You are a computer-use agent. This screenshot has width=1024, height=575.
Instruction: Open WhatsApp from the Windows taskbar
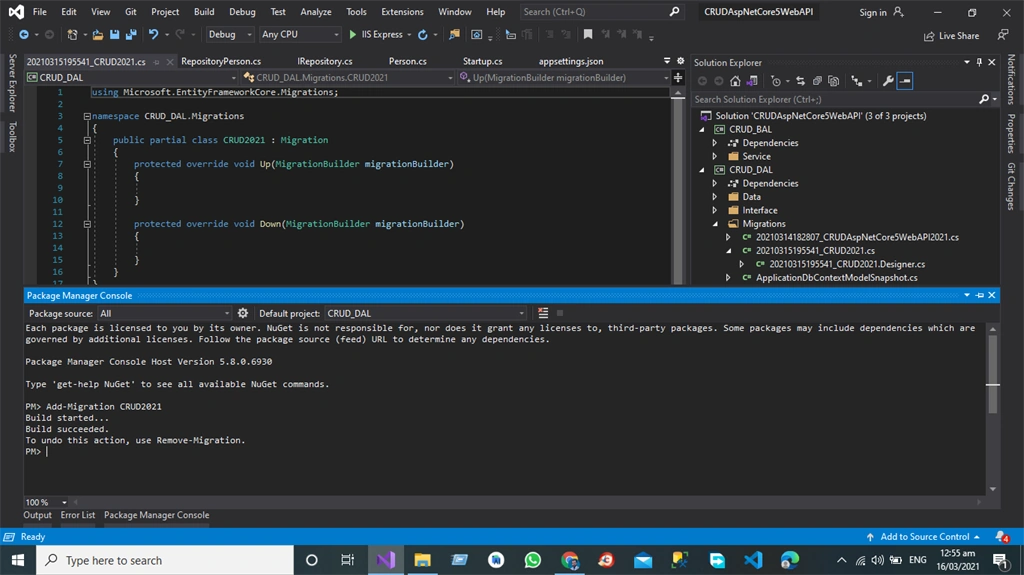(533, 560)
